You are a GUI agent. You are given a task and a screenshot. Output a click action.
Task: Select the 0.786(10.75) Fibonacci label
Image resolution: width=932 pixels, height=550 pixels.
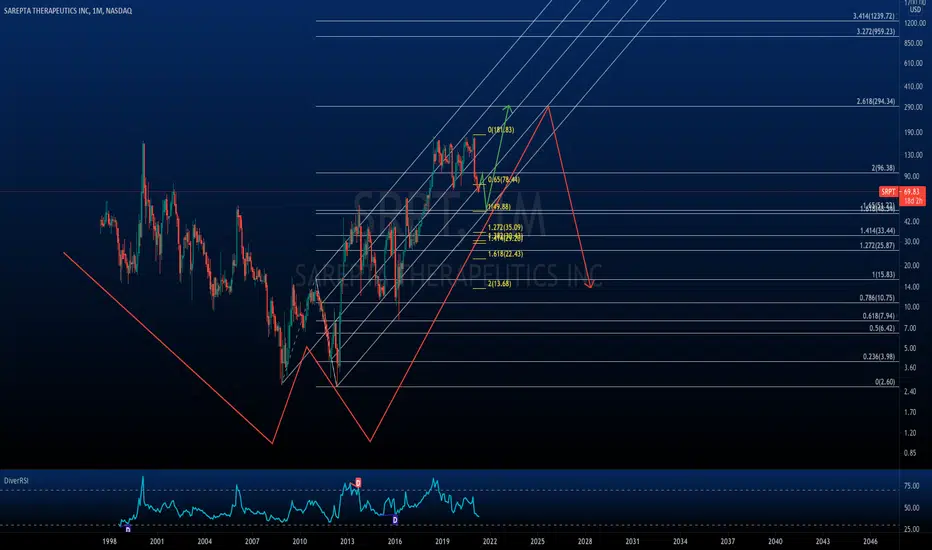pos(877,298)
